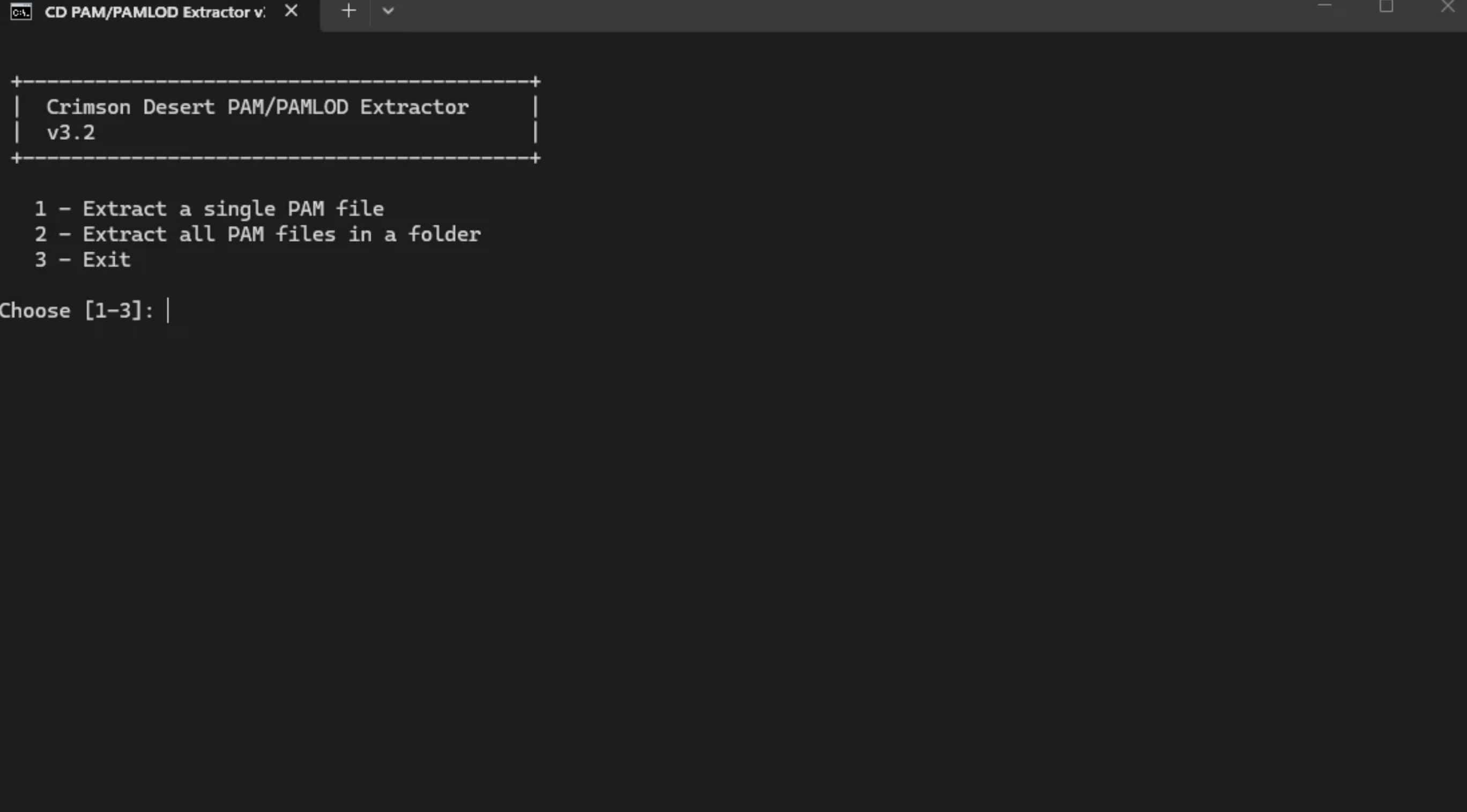
Task: Open a new terminal tab with plus
Action: 348,11
